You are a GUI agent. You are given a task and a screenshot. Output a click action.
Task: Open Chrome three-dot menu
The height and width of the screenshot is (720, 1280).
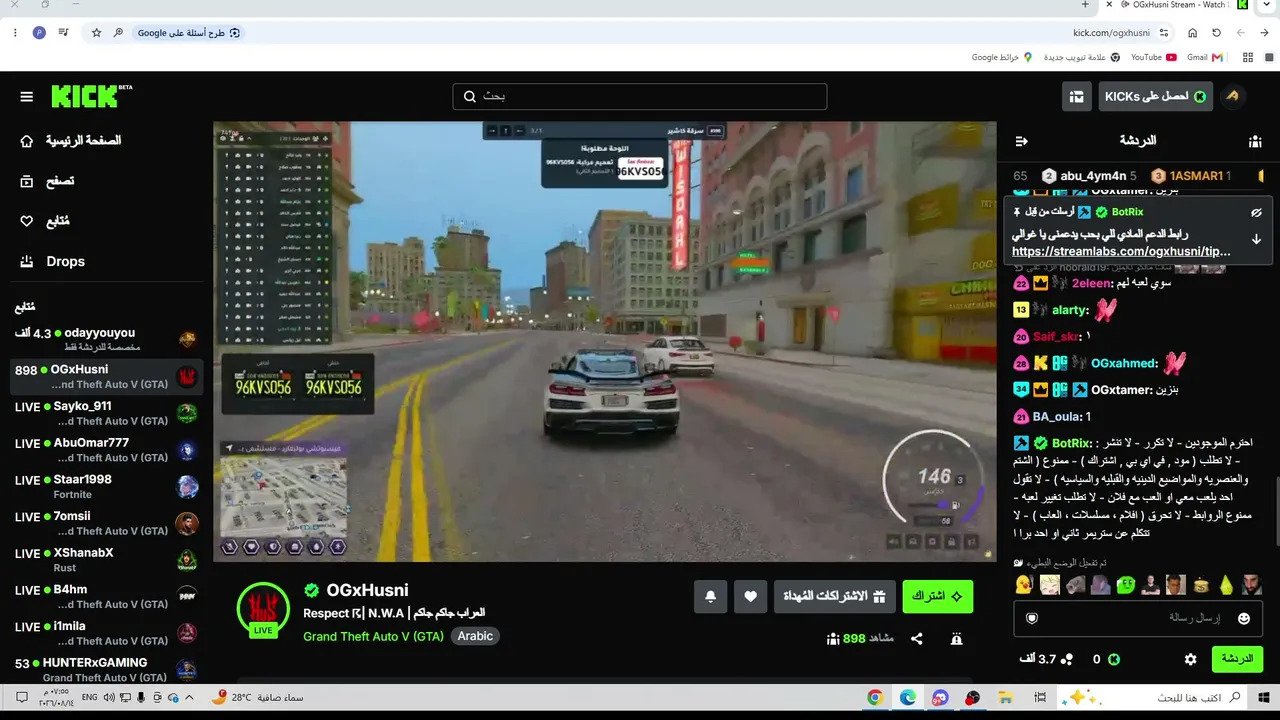click(x=15, y=33)
